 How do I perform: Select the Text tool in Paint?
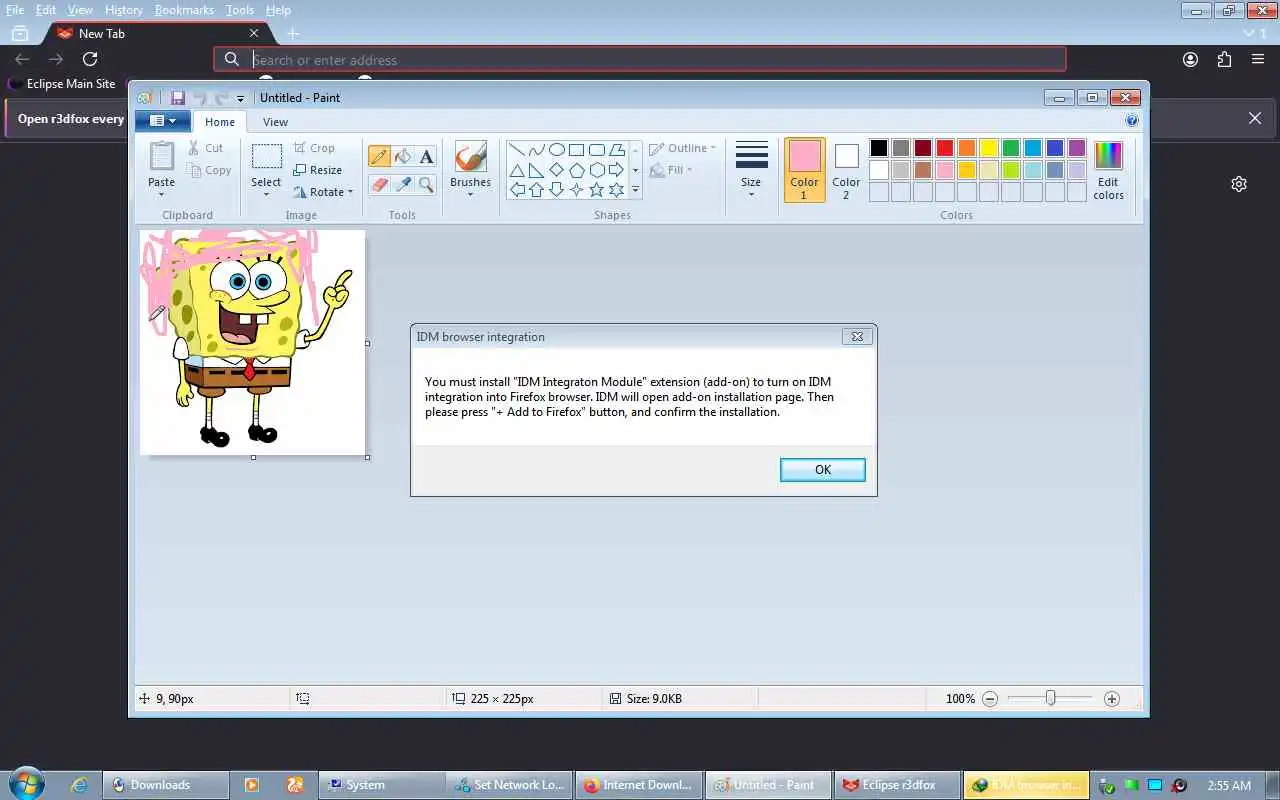tap(427, 156)
